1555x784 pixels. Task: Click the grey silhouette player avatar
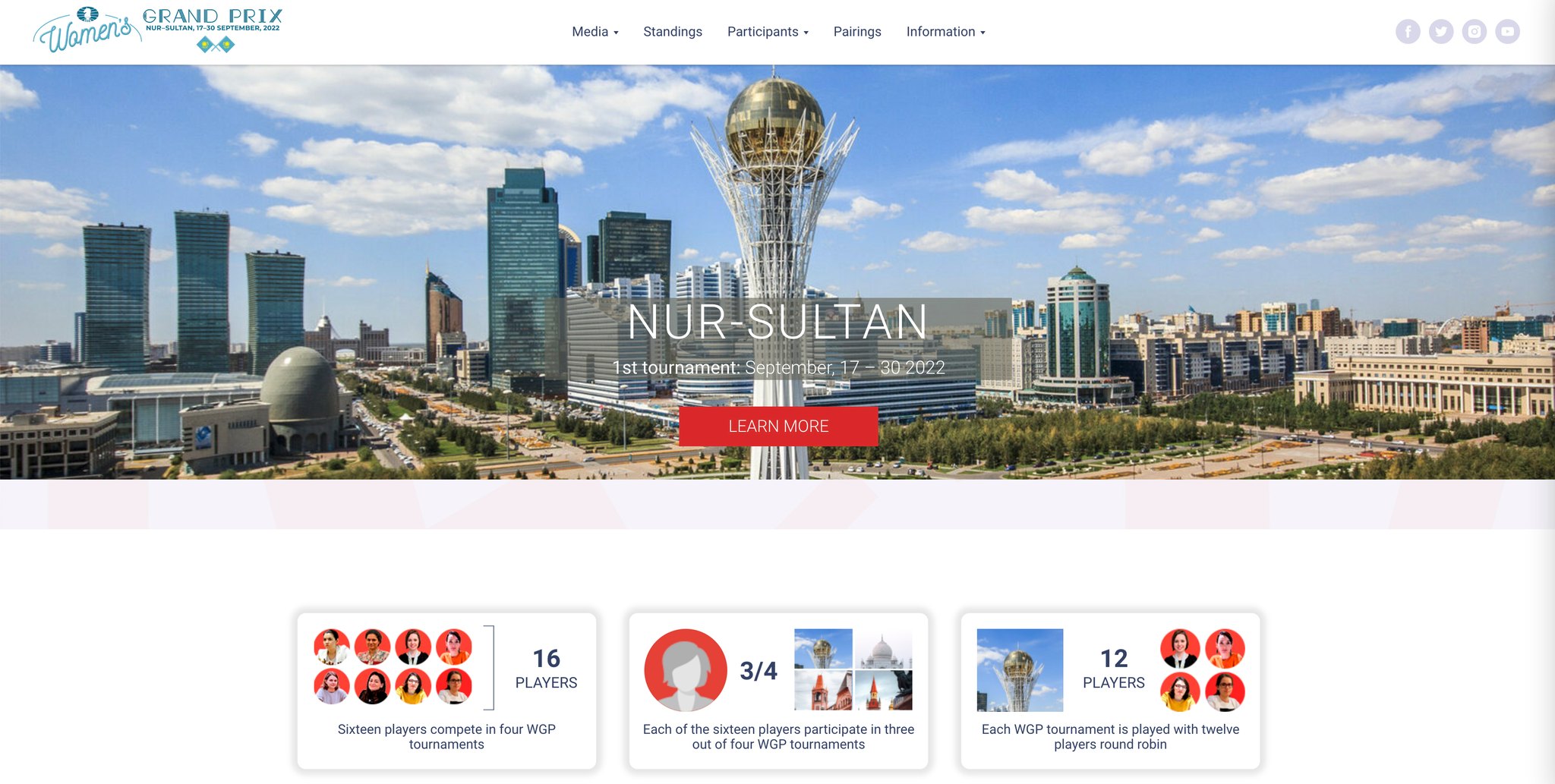[686, 670]
